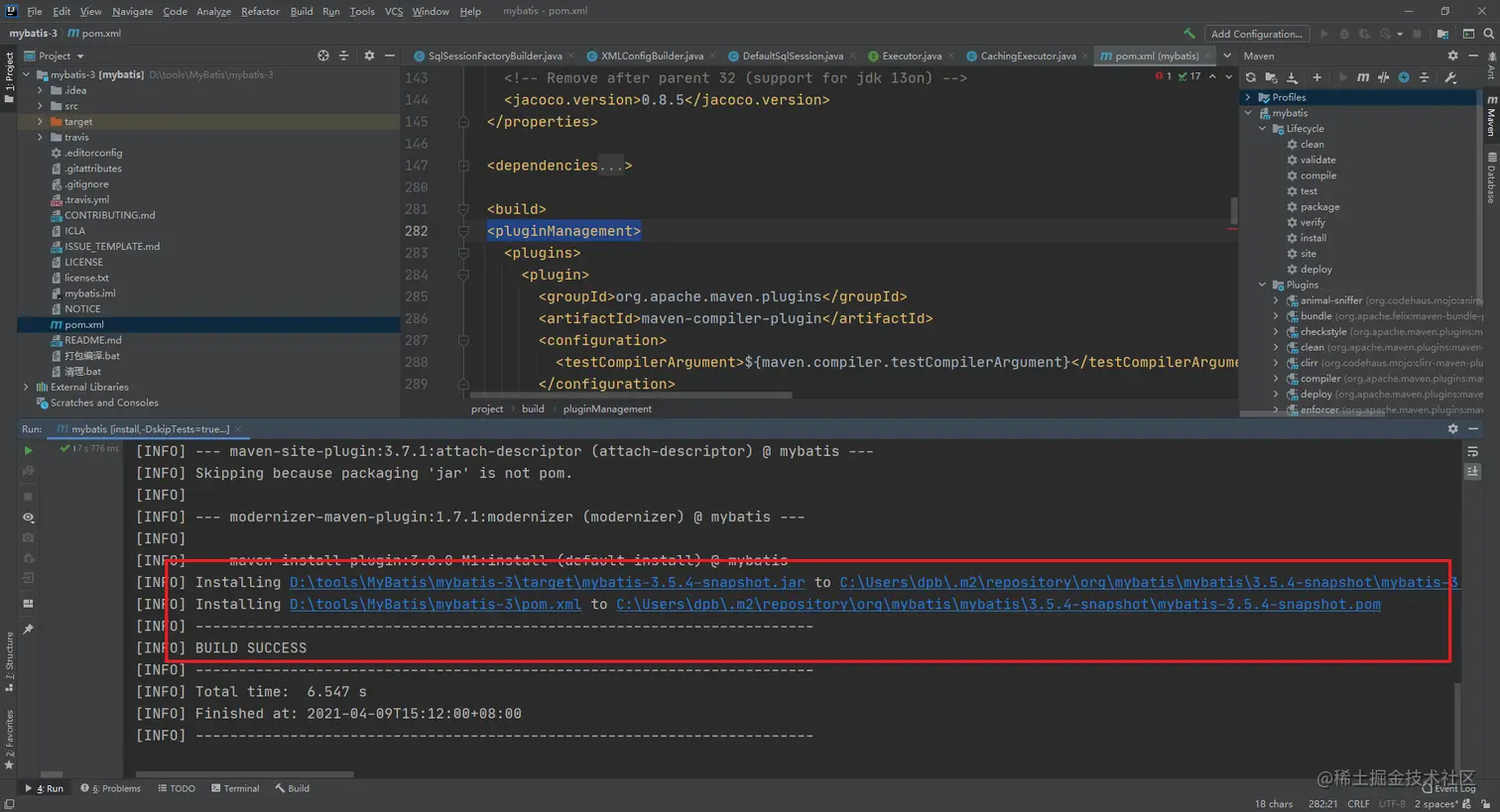
Task: Select the install lifecycle goal
Action: click(1313, 238)
